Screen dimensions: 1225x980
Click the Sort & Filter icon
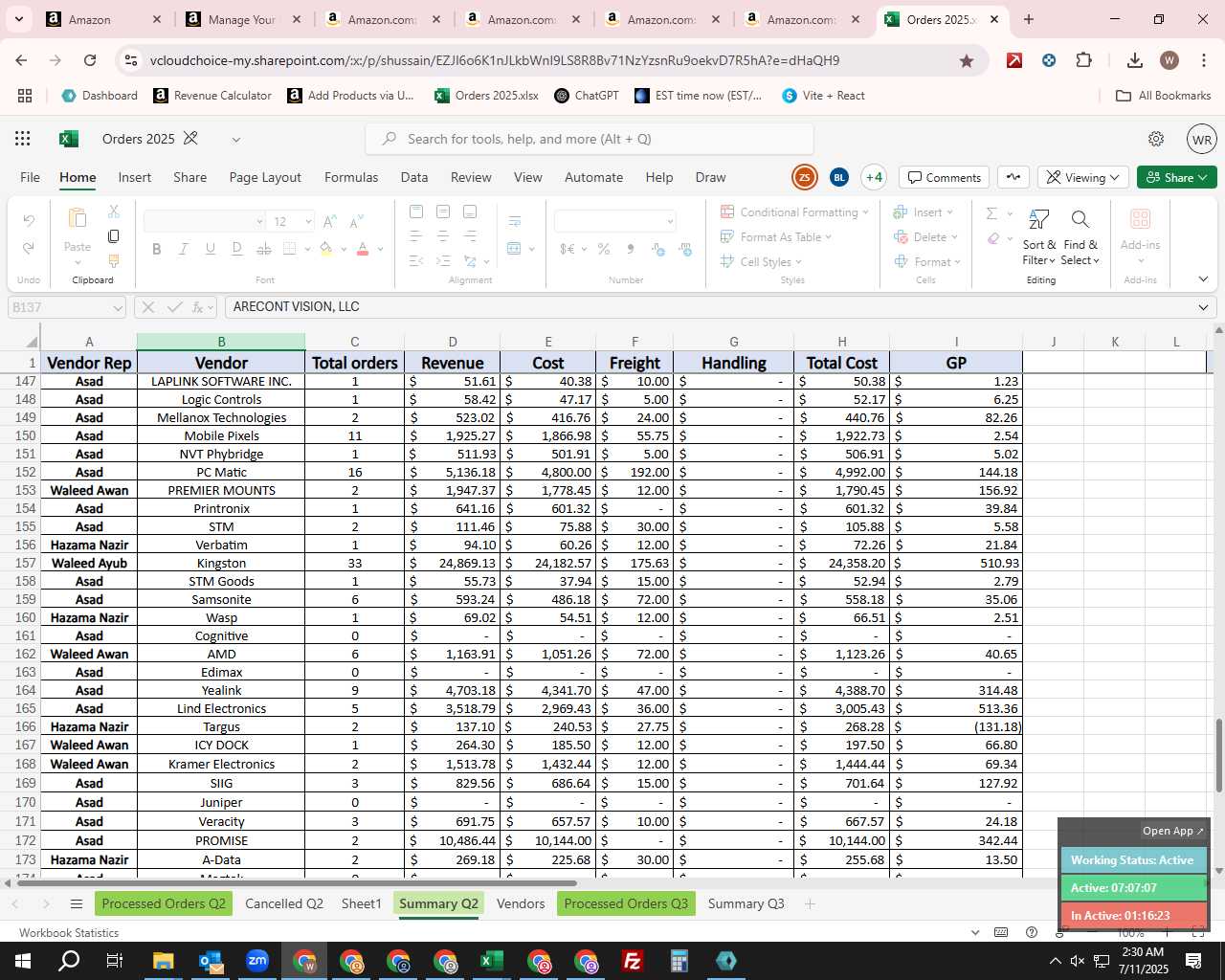coord(1038,221)
